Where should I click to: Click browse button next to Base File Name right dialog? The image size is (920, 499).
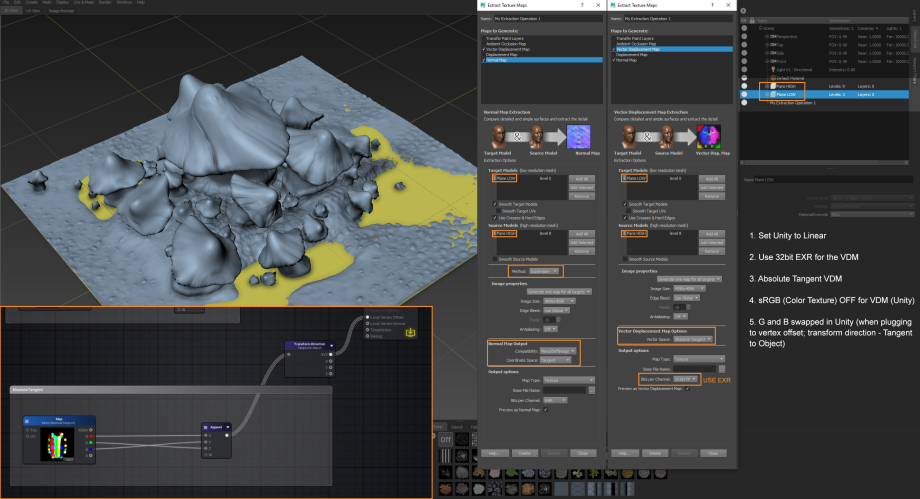pyautogui.click(x=722, y=369)
